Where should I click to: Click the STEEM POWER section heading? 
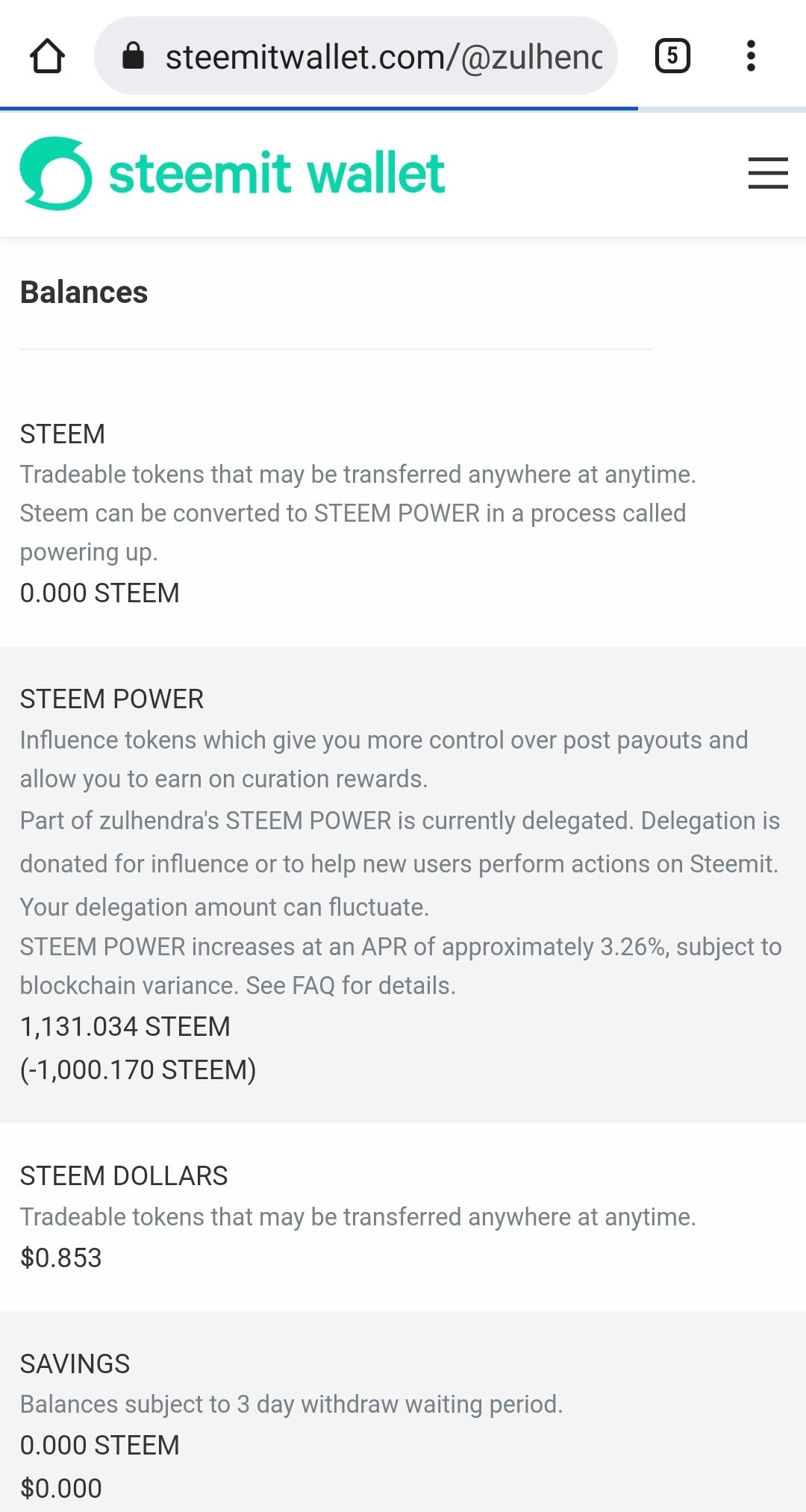tap(112, 699)
